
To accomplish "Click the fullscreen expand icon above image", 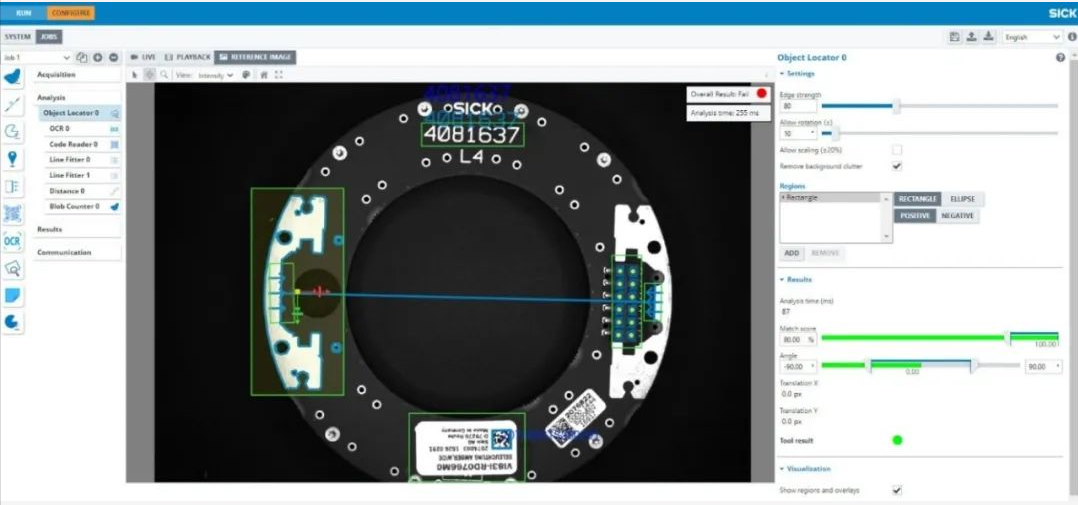I will click(278, 74).
